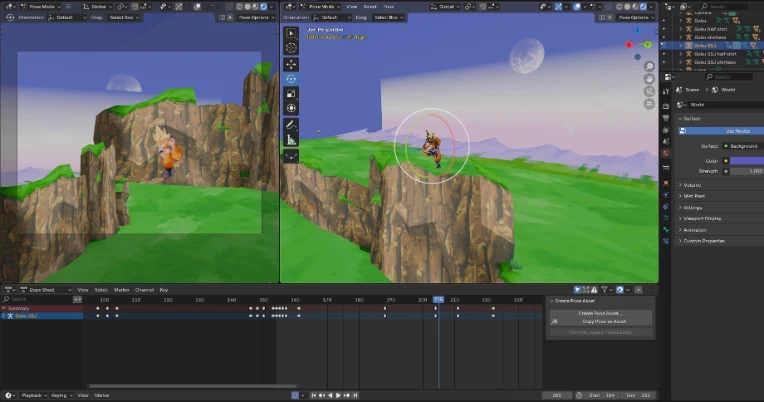Toggle Only Show Errors warning filter
This screenshot has height=402, width=764.
[x=594, y=289]
